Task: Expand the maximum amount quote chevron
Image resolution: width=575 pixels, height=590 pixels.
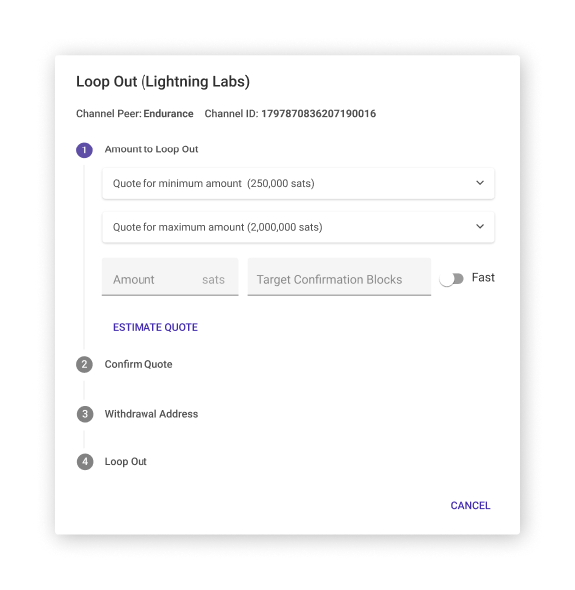Action: coord(480,227)
